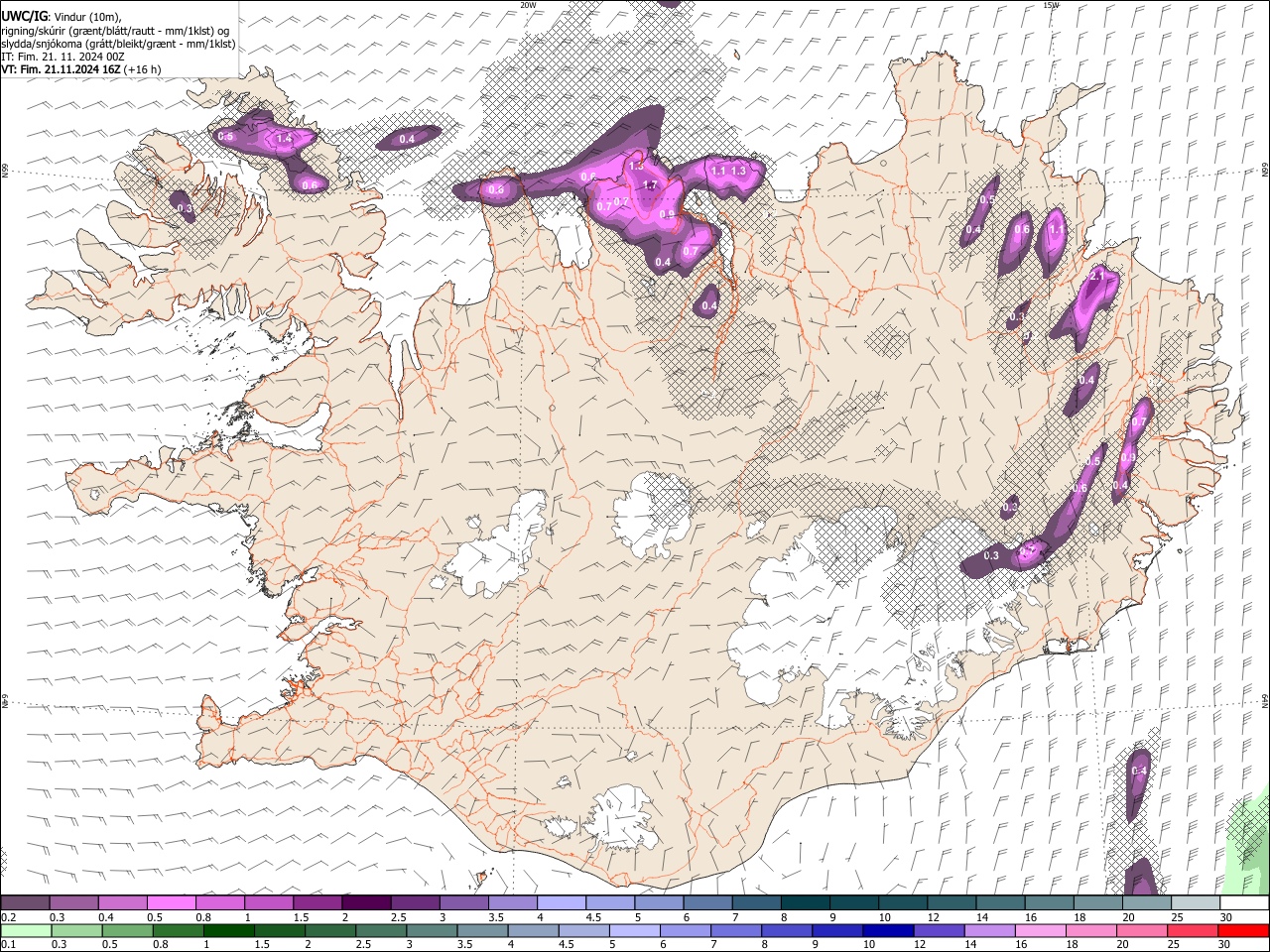Click the "rigning/skúrir (grænt/blátt/rautt" legend description line
Viewport: 1270px width, 952px height.
click(x=115, y=31)
